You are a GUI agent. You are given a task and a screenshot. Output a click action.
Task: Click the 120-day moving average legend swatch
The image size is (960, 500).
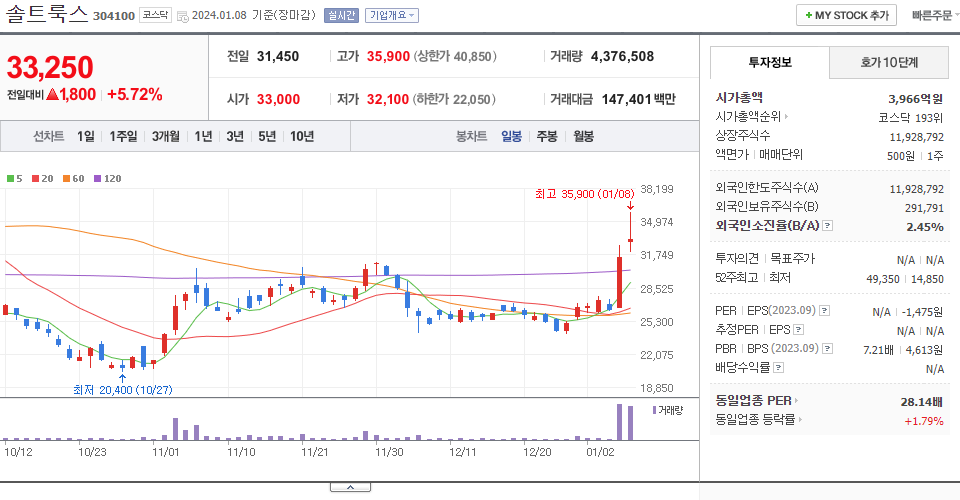[97, 179]
